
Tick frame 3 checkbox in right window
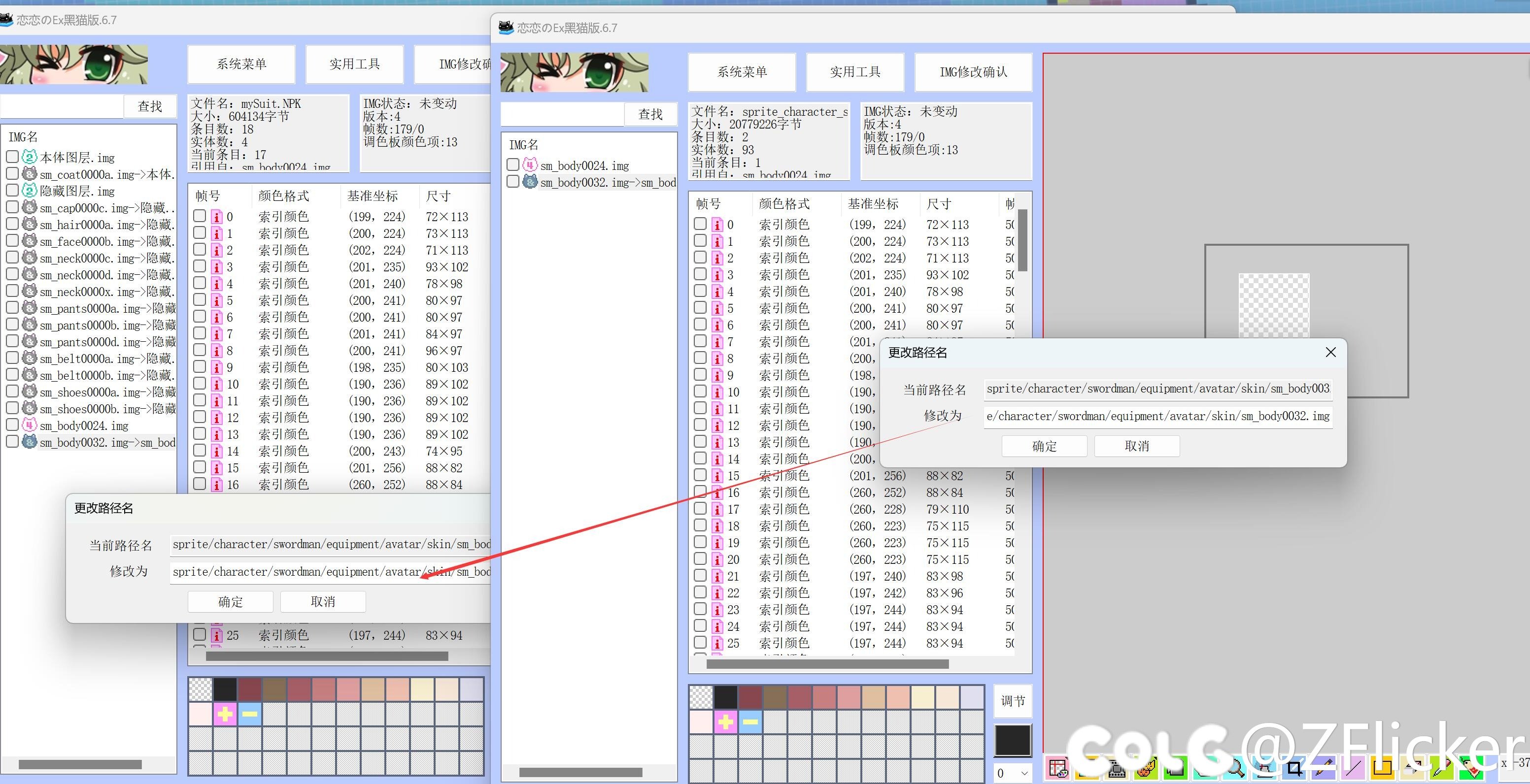click(700, 274)
